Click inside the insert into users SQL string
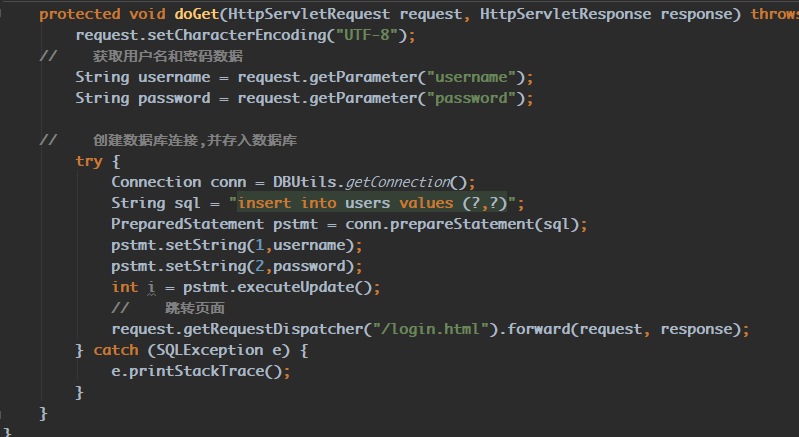 click(372, 203)
